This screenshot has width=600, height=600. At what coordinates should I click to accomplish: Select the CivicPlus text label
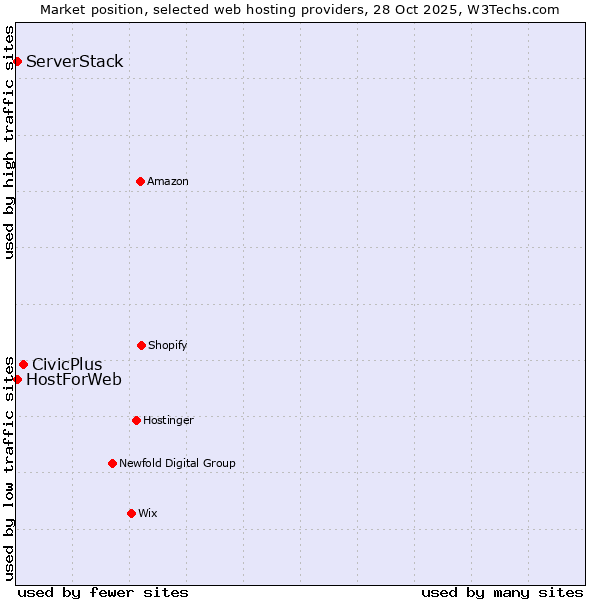click(67, 364)
